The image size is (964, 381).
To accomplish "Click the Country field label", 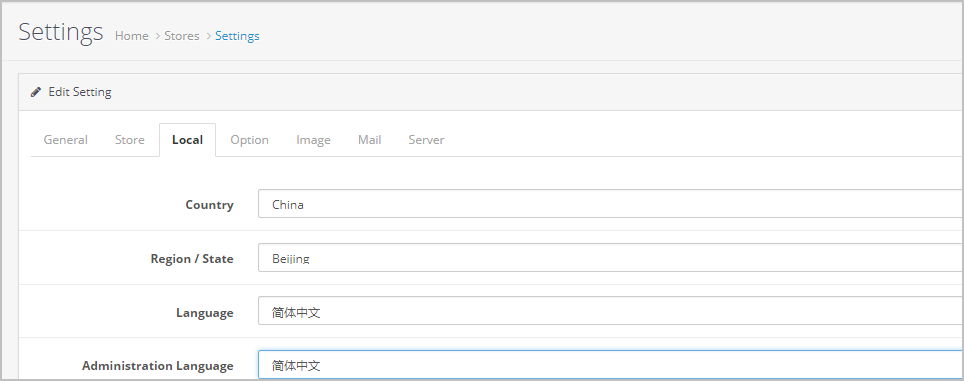I will pos(210,205).
